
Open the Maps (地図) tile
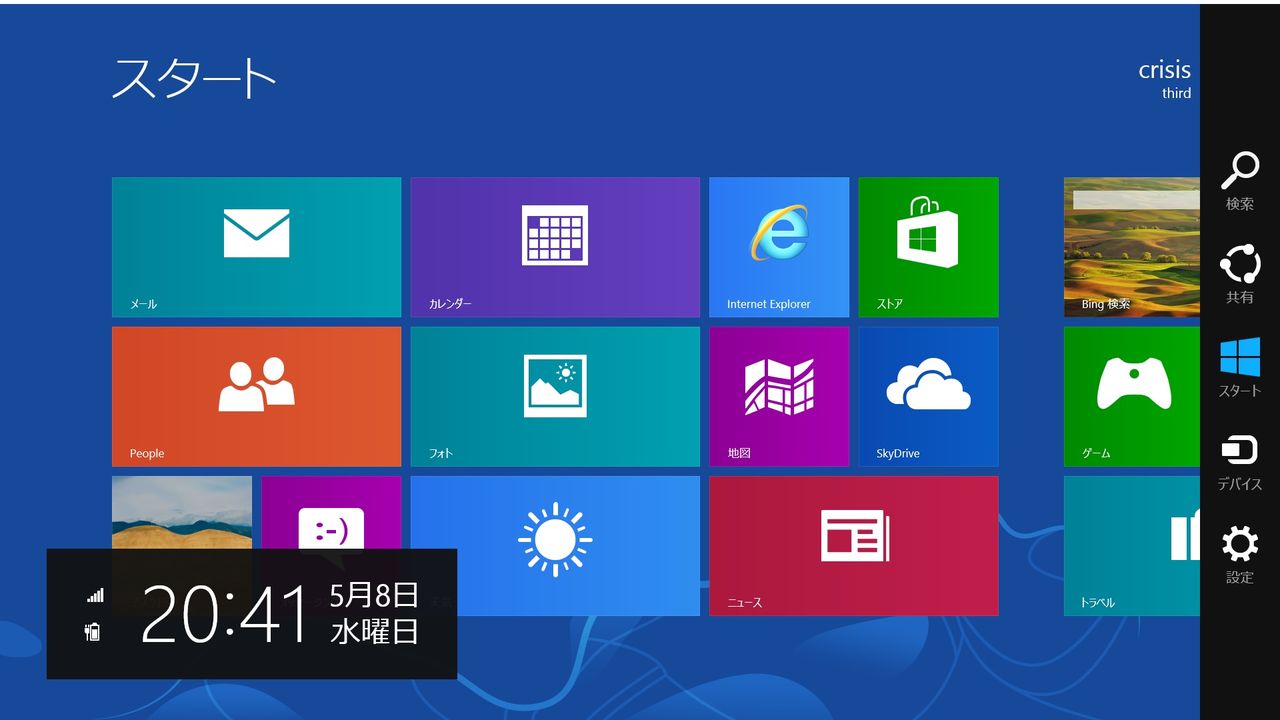tap(779, 396)
